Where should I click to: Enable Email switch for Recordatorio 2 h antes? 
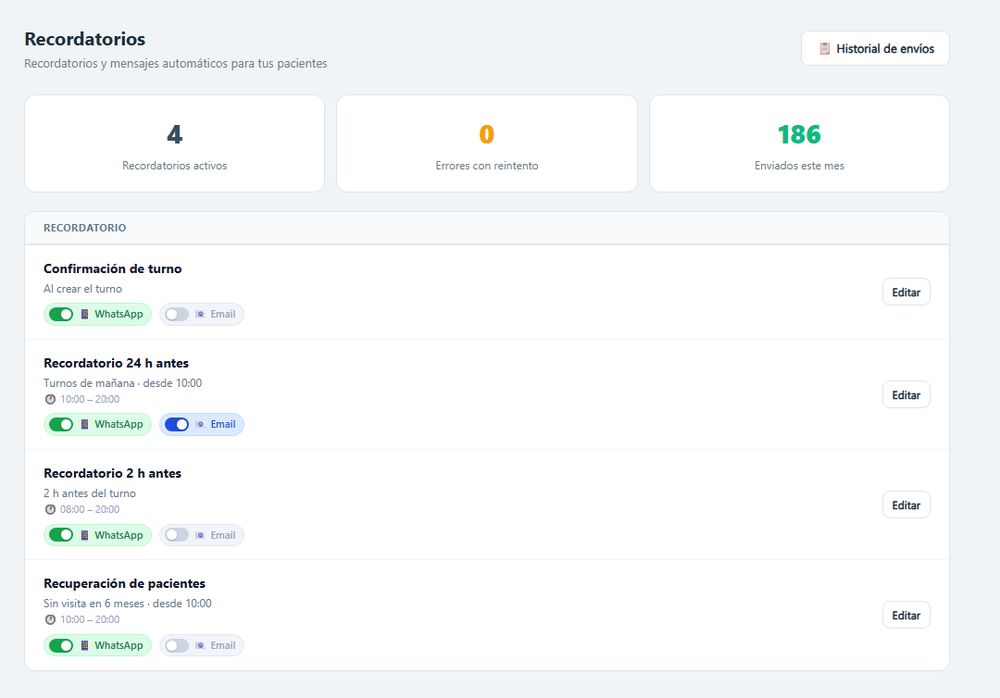177,535
